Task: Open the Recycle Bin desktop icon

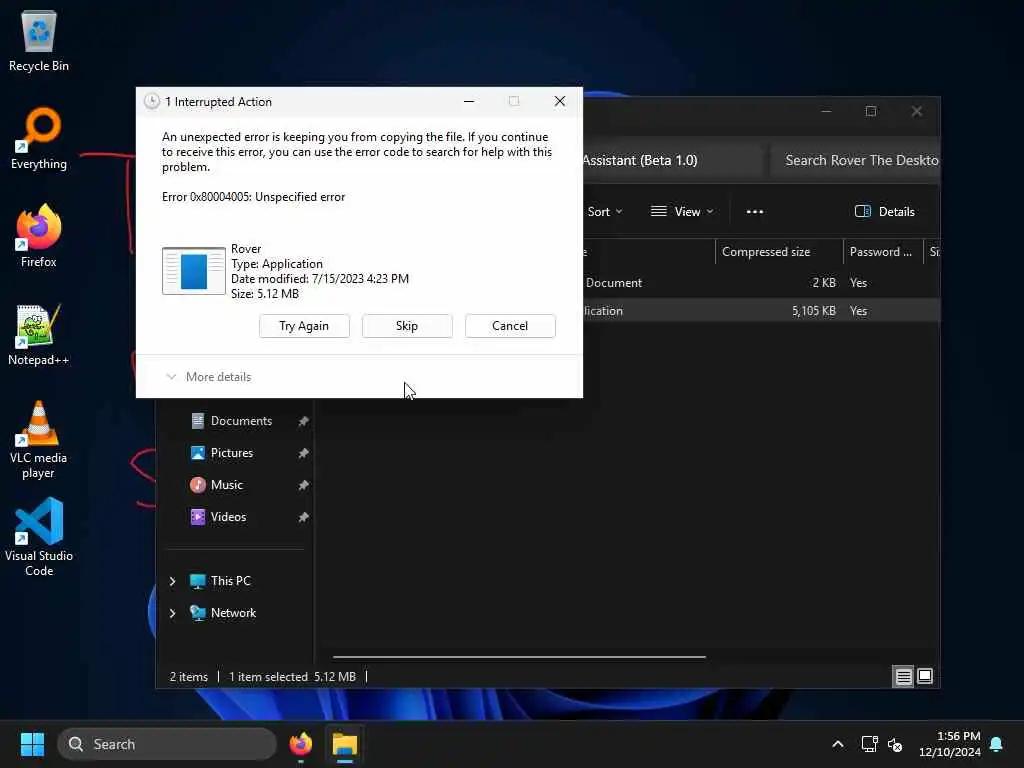Action: pyautogui.click(x=39, y=40)
